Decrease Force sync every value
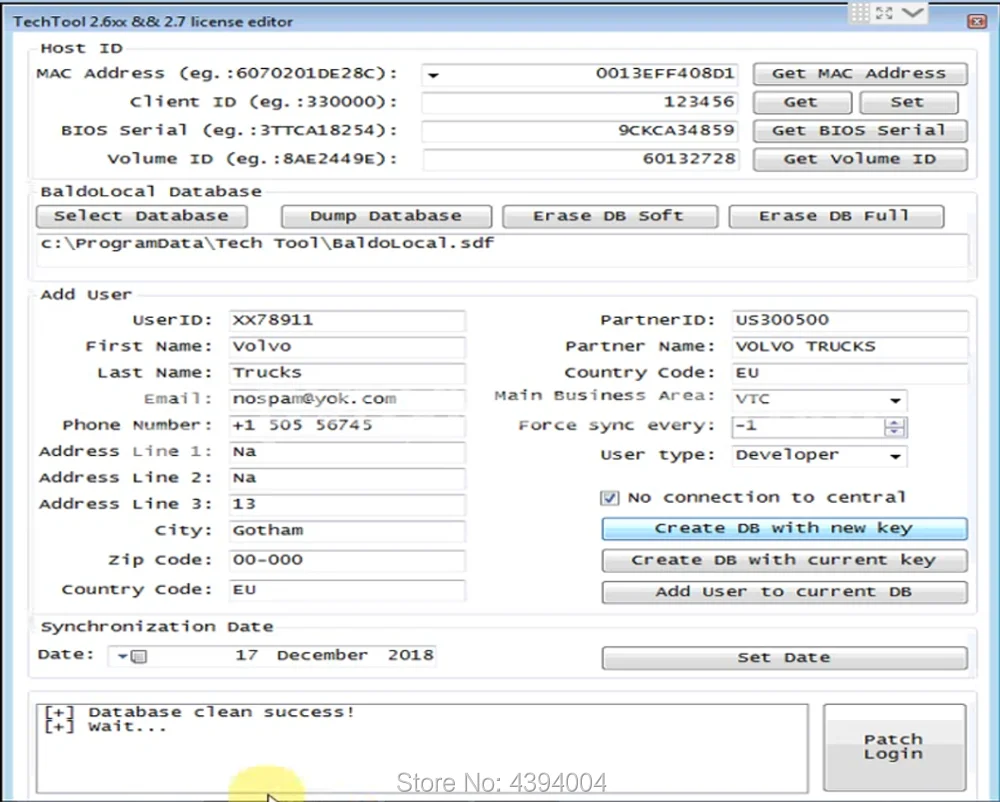The width and height of the screenshot is (1000, 802). point(895,432)
